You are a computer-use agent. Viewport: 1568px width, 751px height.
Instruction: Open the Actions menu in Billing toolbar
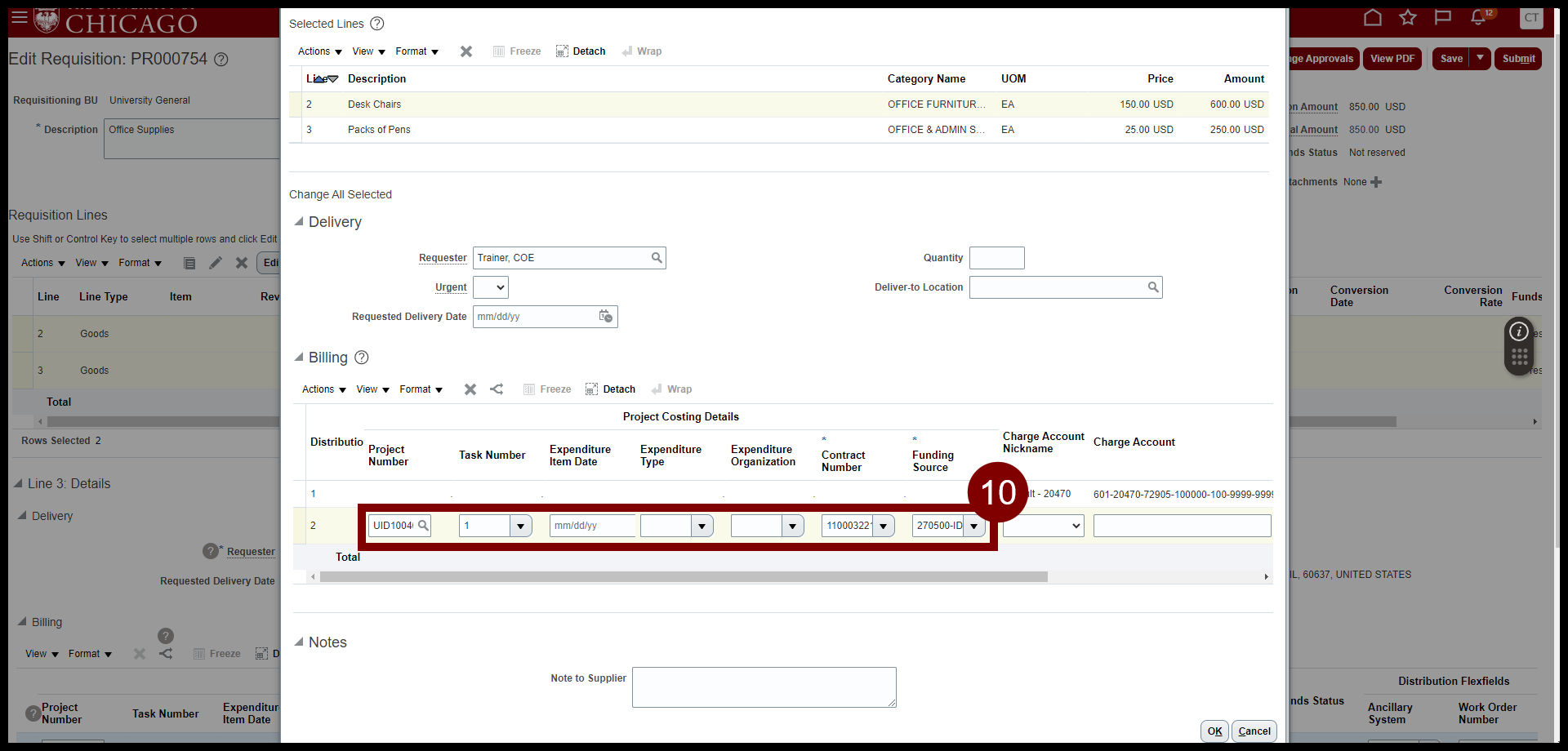pos(323,389)
